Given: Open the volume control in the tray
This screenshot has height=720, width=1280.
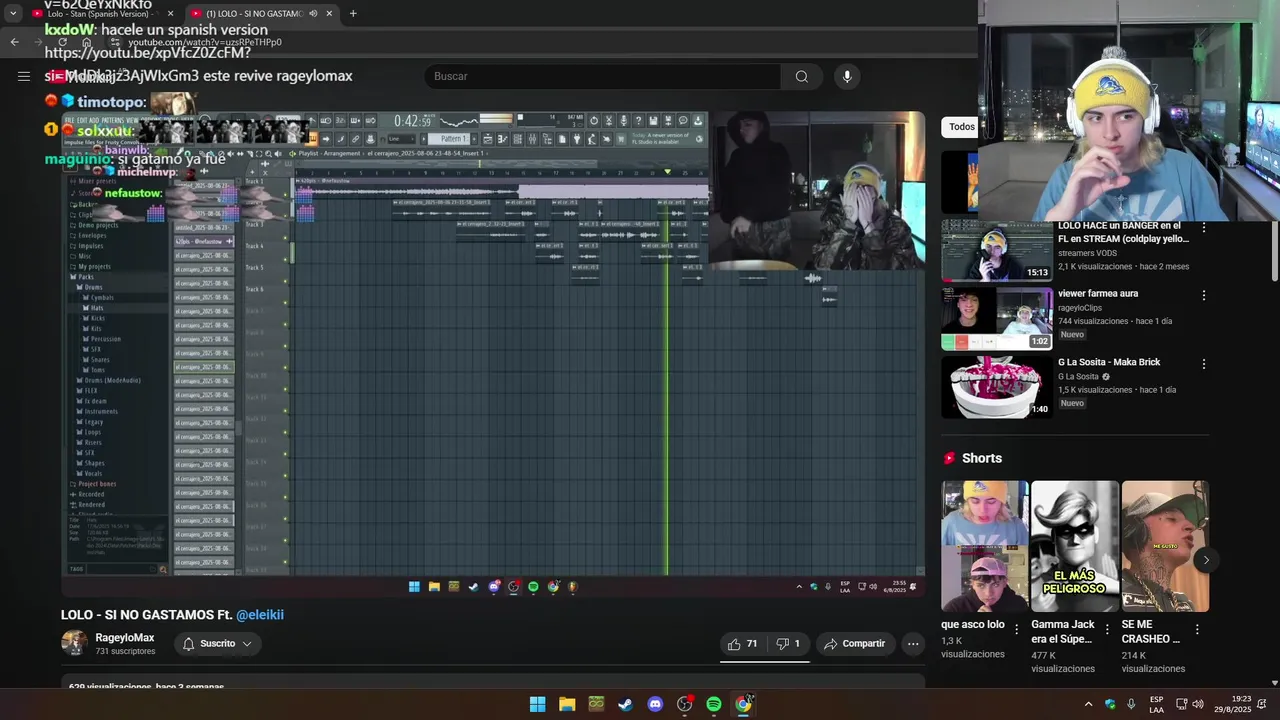Looking at the screenshot, I should 1198,704.
